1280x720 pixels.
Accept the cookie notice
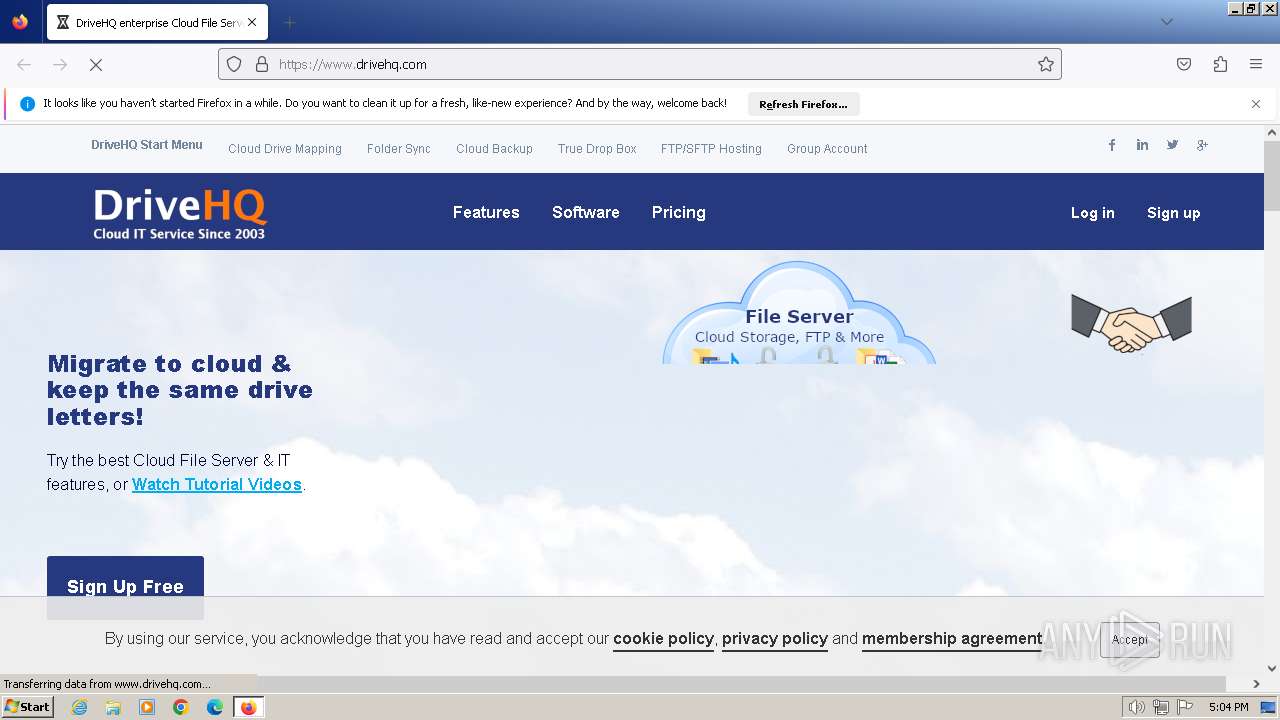tap(1130, 640)
